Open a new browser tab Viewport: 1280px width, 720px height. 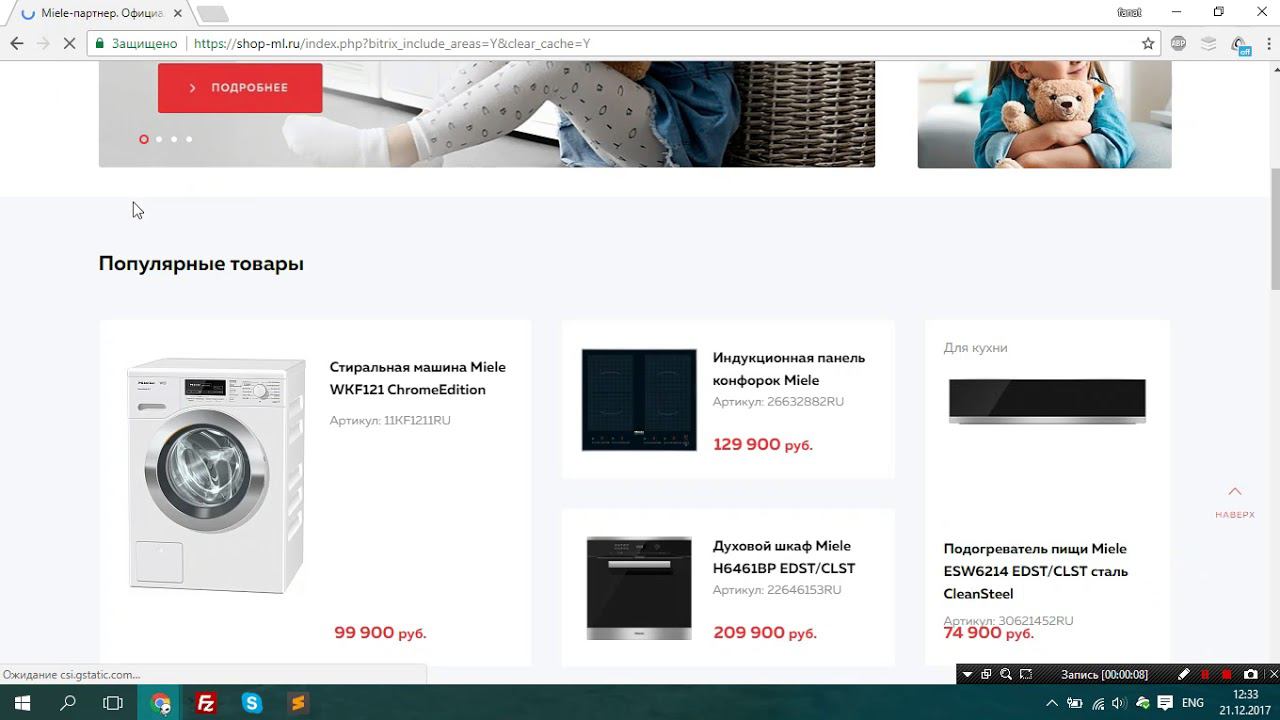(x=212, y=14)
